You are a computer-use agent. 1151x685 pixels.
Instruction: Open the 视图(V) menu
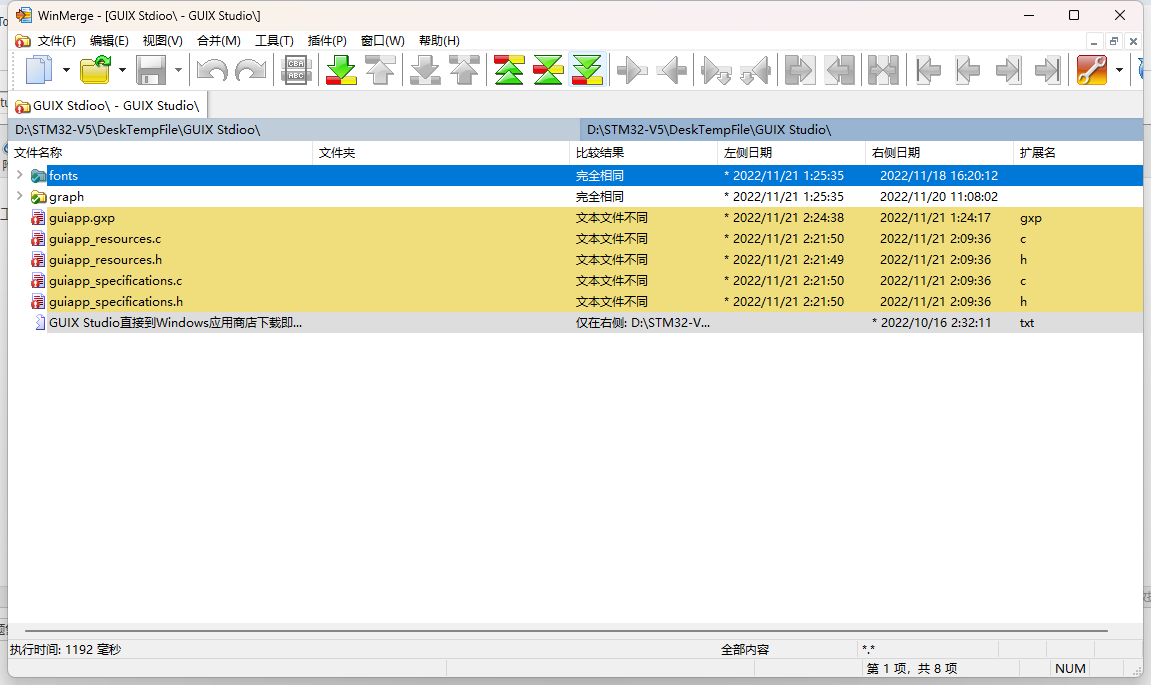pyautogui.click(x=162, y=41)
